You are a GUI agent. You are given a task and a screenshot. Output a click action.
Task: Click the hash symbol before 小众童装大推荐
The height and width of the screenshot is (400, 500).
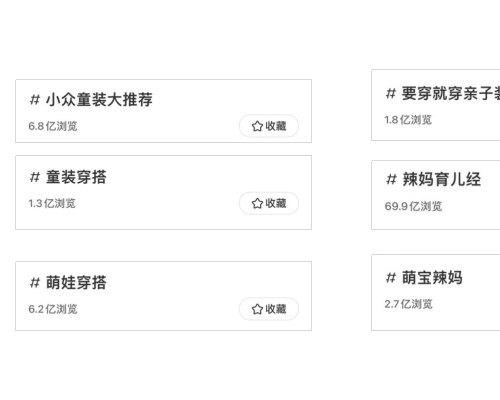[x=35, y=100]
